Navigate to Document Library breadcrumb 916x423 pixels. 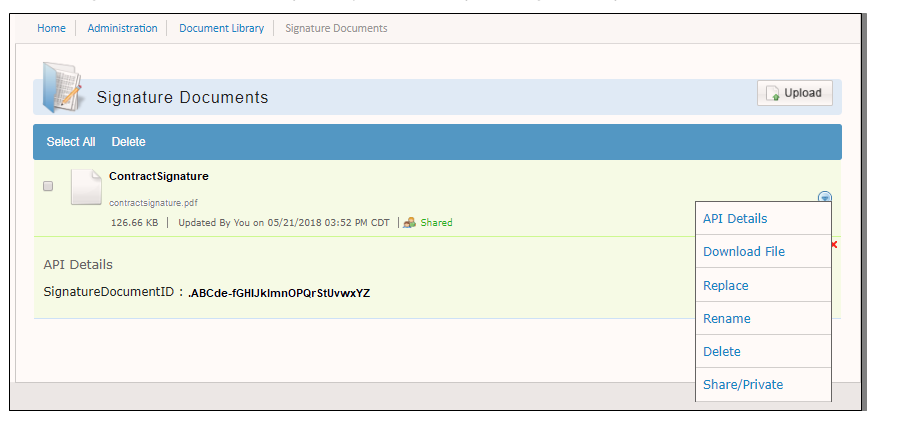point(221,28)
